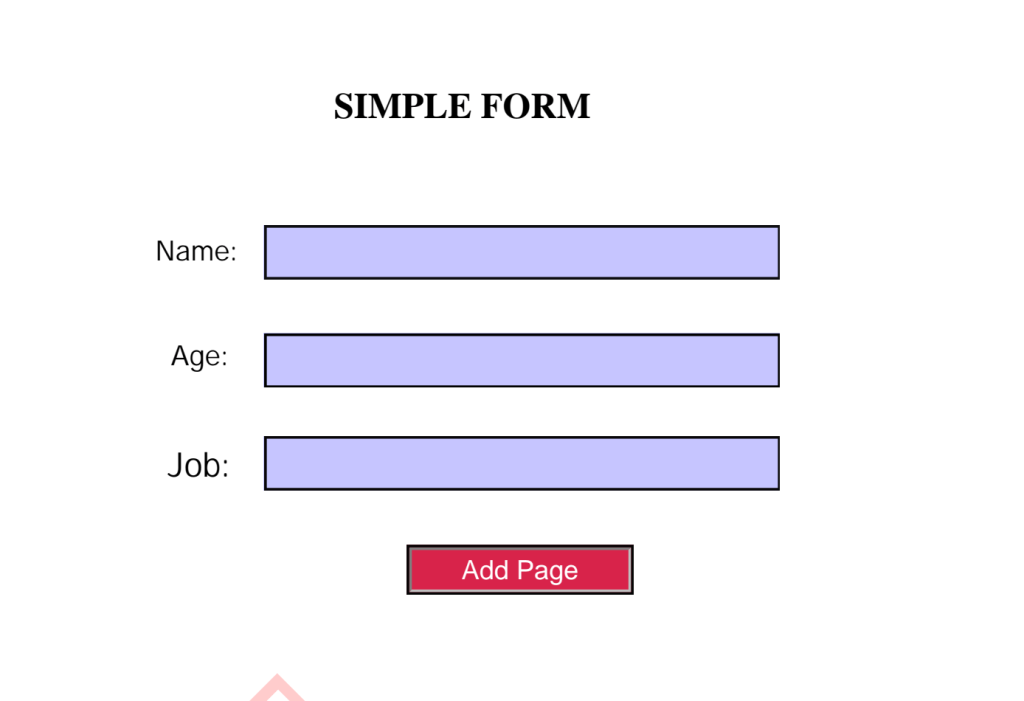Place cursor in the first lavender field
The width and height of the screenshot is (1024, 701).
pyautogui.click(x=522, y=252)
